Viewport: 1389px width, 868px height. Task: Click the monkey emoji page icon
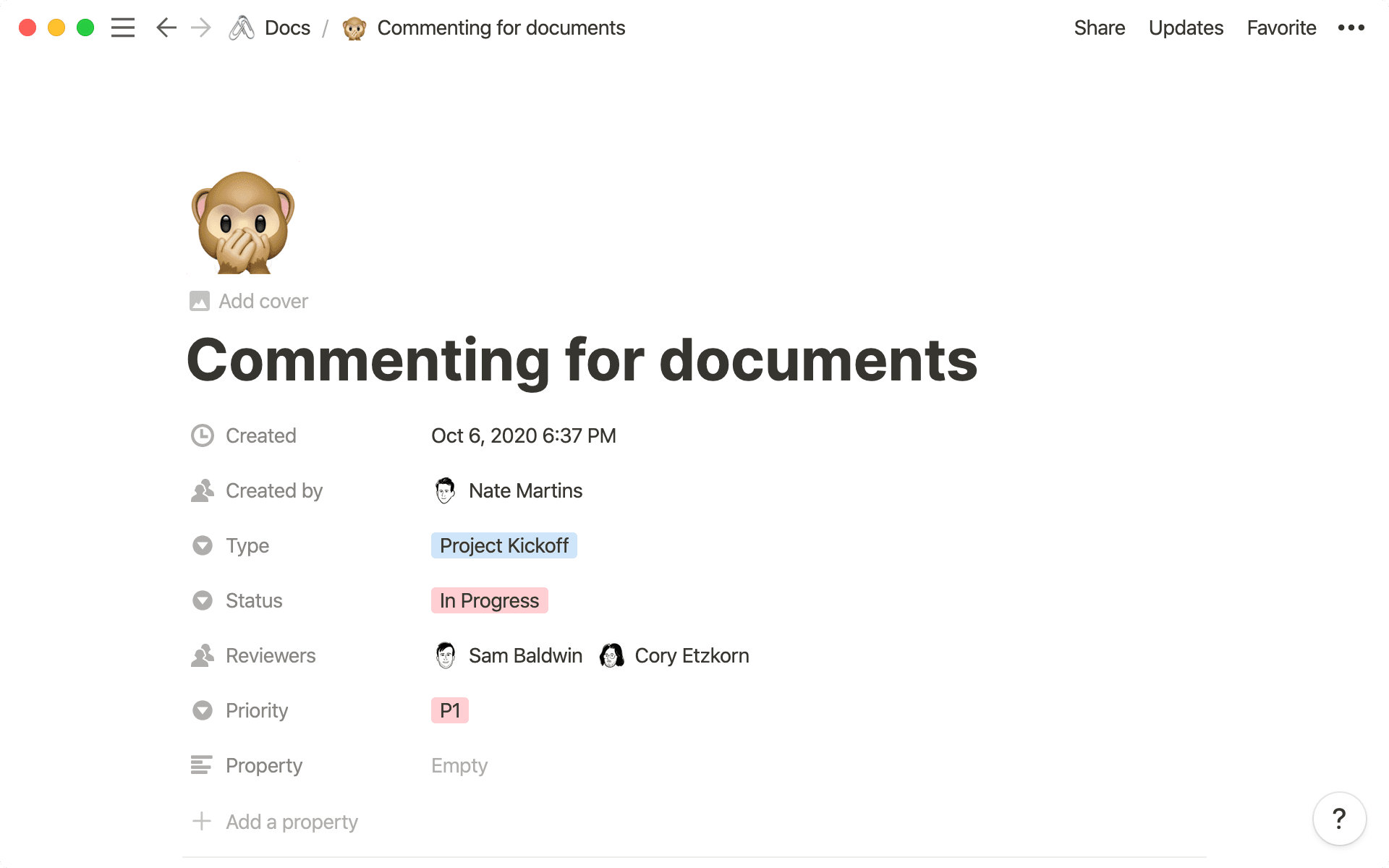[x=243, y=222]
